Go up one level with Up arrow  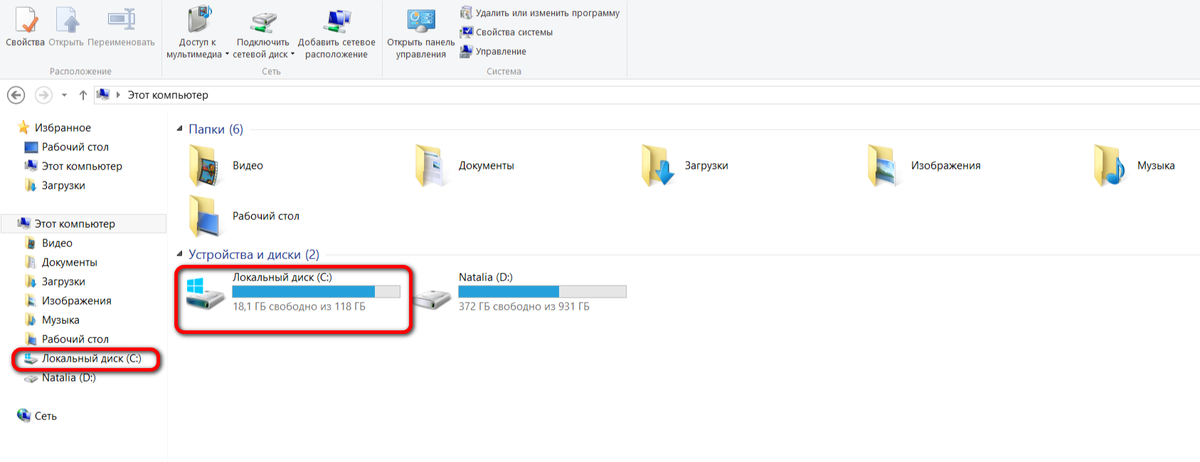pos(83,94)
